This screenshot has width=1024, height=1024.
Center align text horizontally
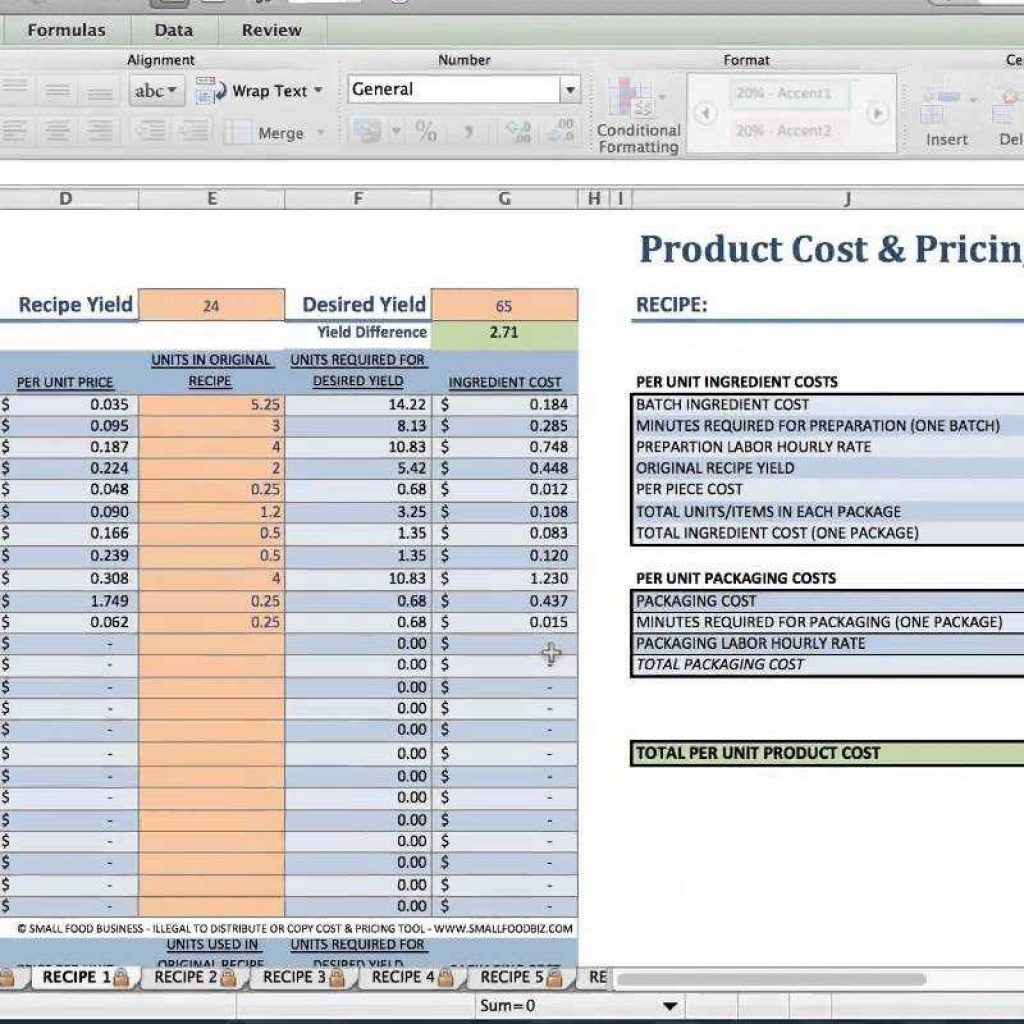pos(58,131)
